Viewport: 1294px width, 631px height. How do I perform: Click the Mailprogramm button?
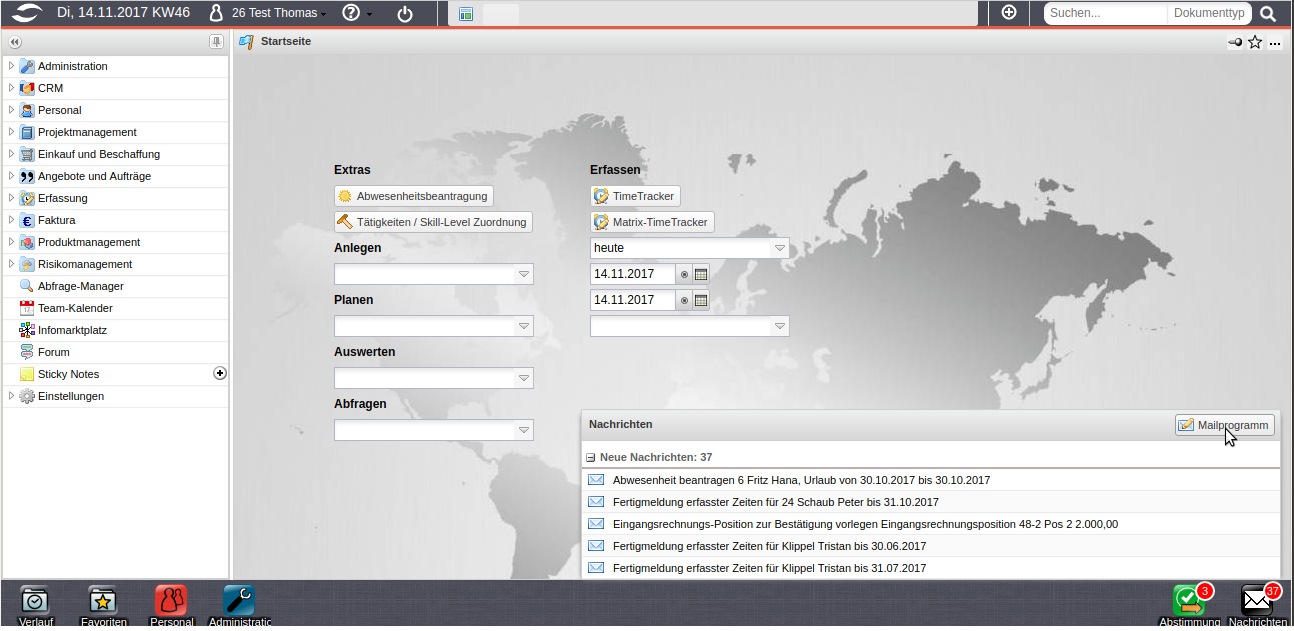click(x=1224, y=425)
